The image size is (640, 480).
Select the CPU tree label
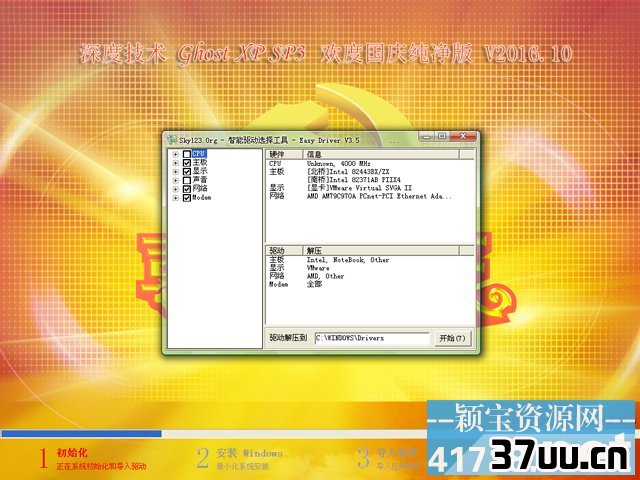[199, 154]
